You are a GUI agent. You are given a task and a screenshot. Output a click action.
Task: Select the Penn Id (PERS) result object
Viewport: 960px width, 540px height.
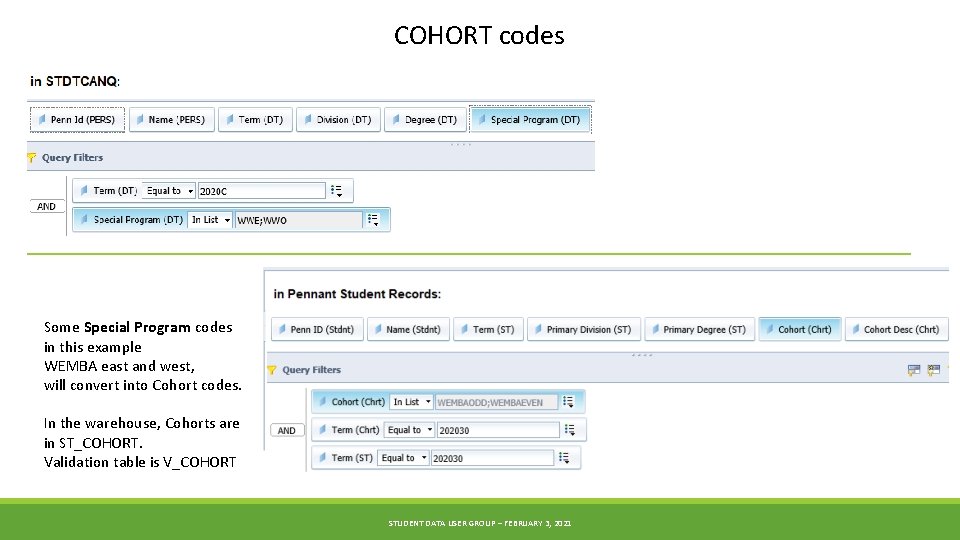[x=77, y=119]
